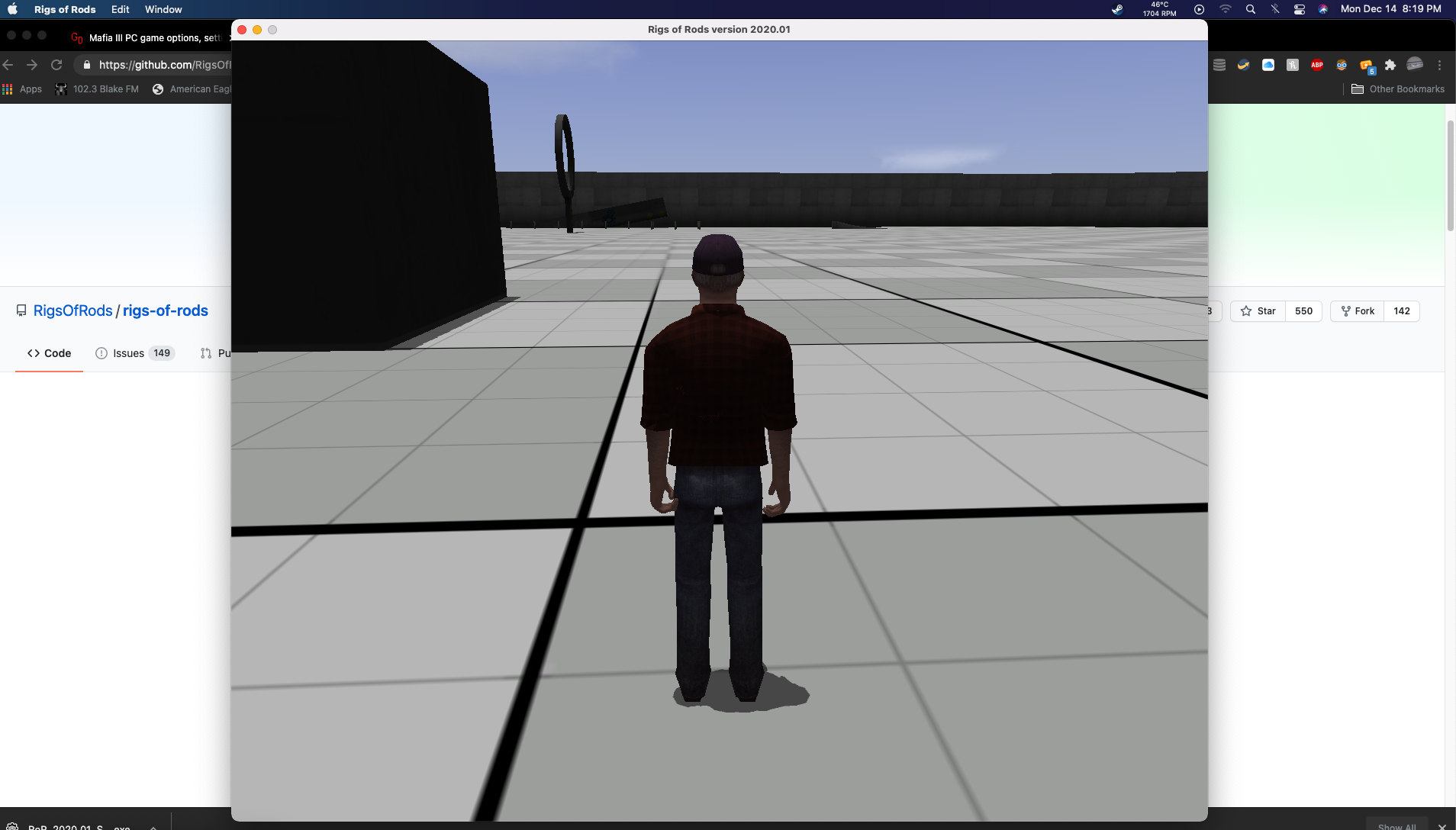This screenshot has height=830, width=1456.
Task: Open the iCloud extension icon
Action: 1268,65
